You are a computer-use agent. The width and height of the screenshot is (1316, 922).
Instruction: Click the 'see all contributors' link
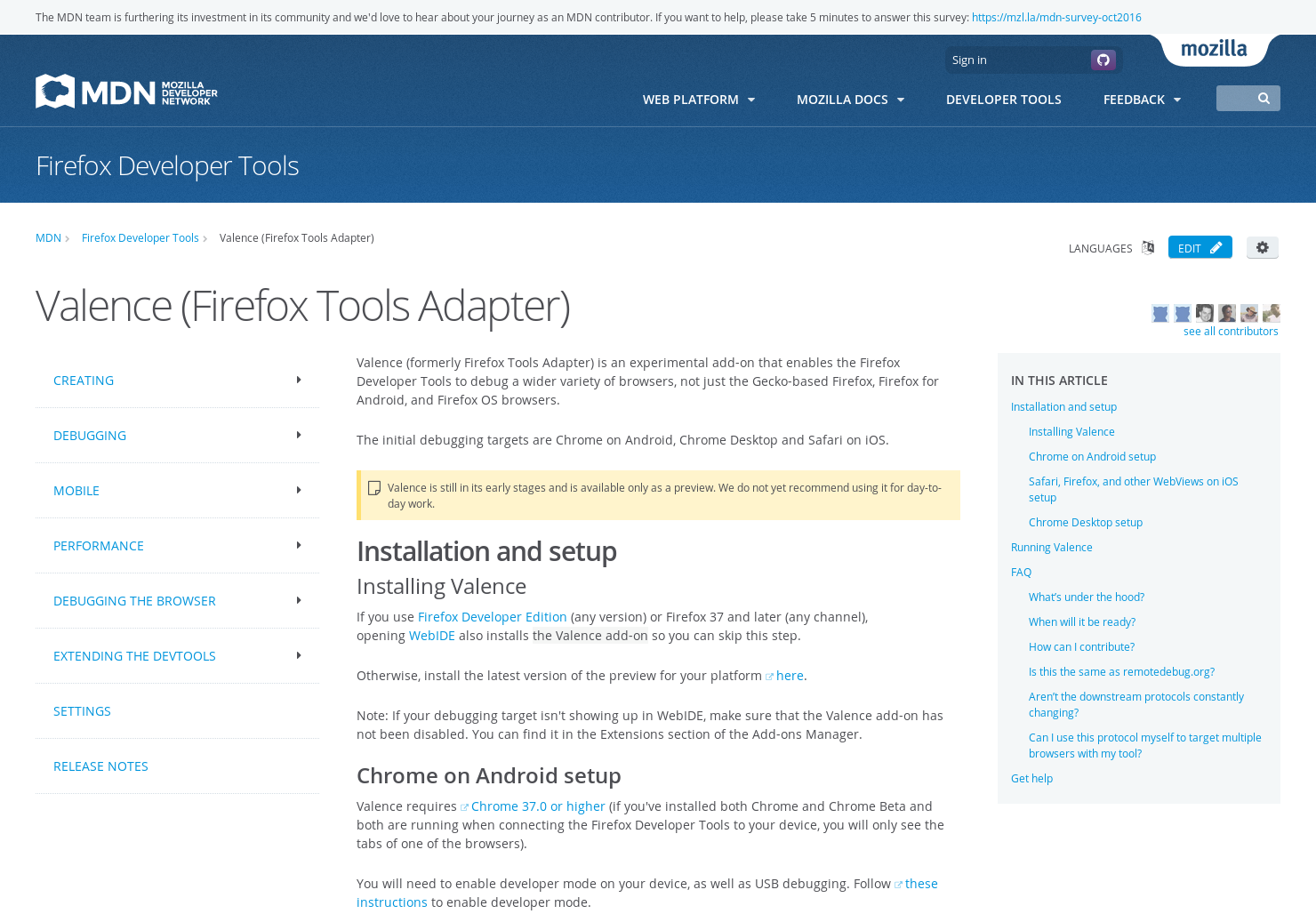[1231, 331]
